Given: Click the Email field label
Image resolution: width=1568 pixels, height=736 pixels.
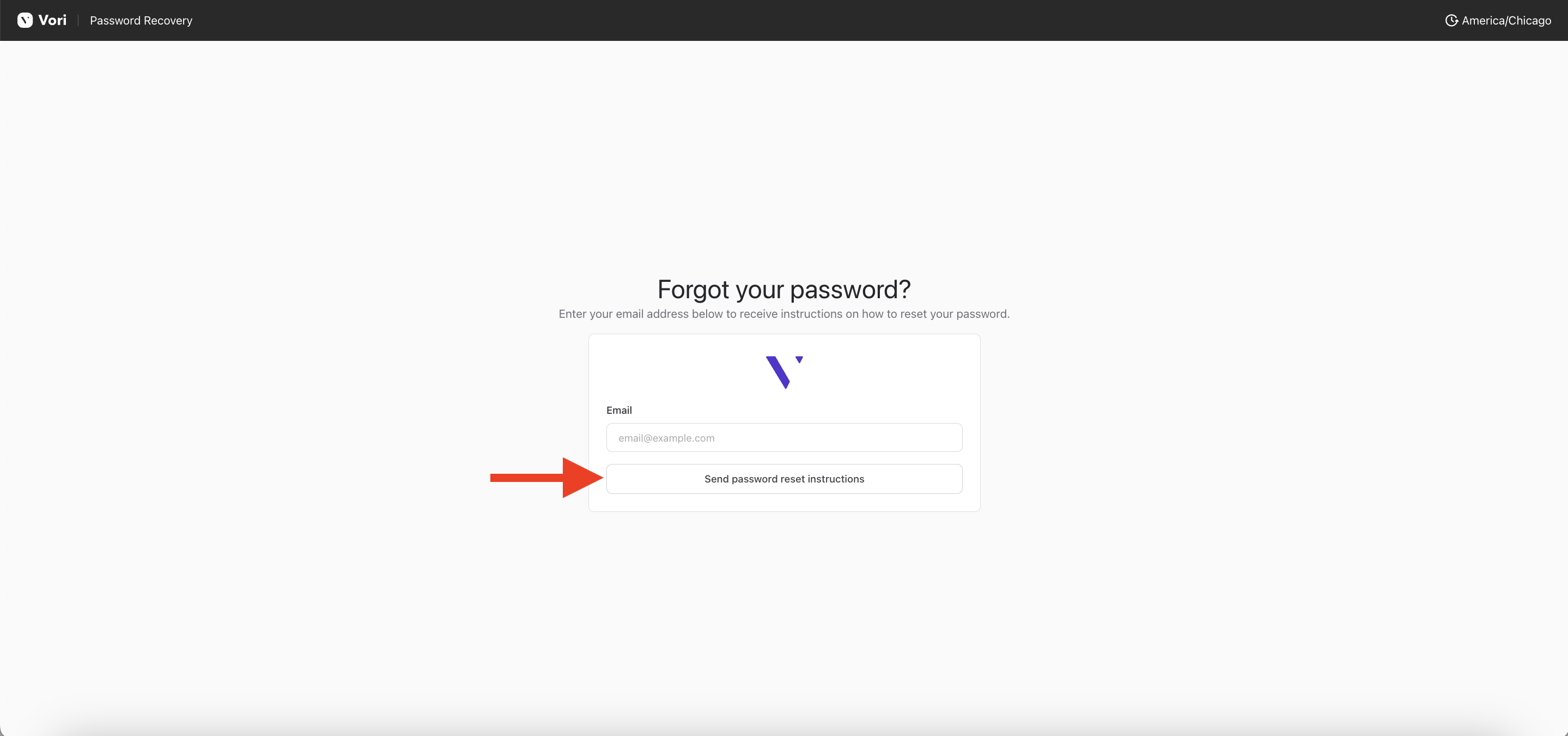Looking at the screenshot, I should [619, 410].
